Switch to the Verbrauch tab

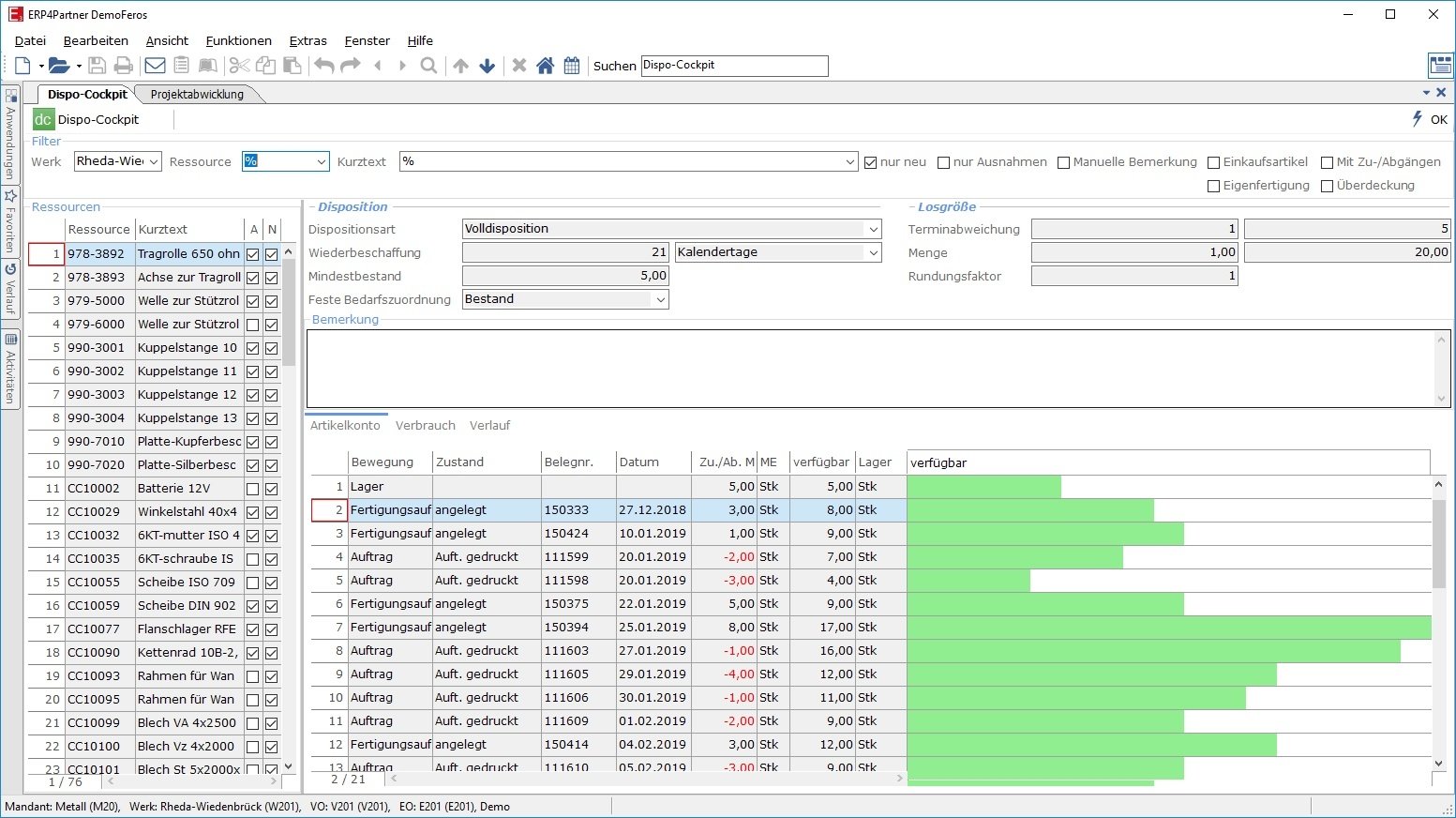(x=425, y=425)
